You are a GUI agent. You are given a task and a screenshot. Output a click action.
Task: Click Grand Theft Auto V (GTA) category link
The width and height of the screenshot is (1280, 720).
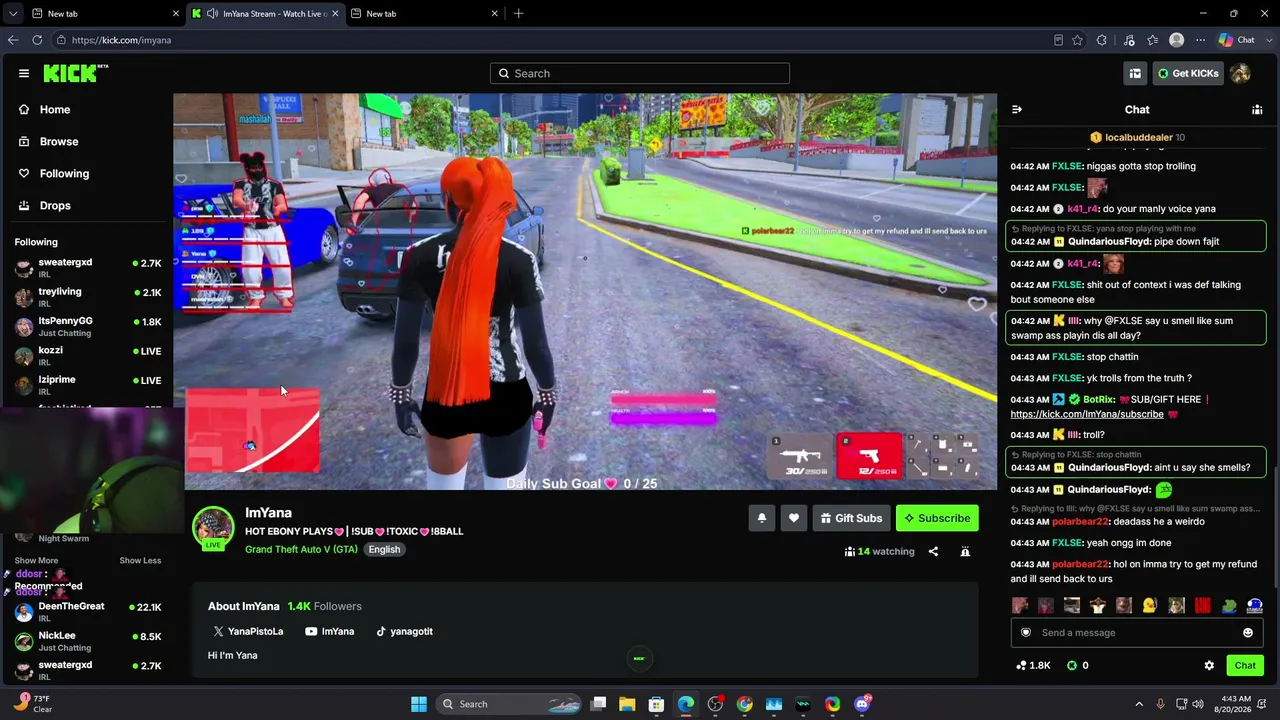click(x=301, y=550)
